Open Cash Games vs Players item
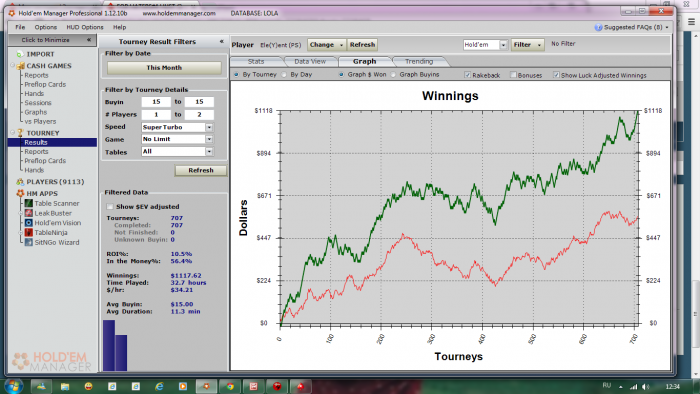Viewport: 700px width, 394px height. (x=40, y=121)
